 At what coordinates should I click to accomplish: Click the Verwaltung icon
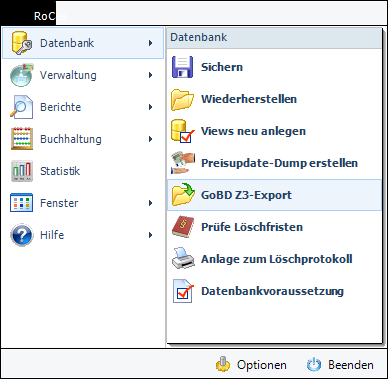click(x=22, y=75)
